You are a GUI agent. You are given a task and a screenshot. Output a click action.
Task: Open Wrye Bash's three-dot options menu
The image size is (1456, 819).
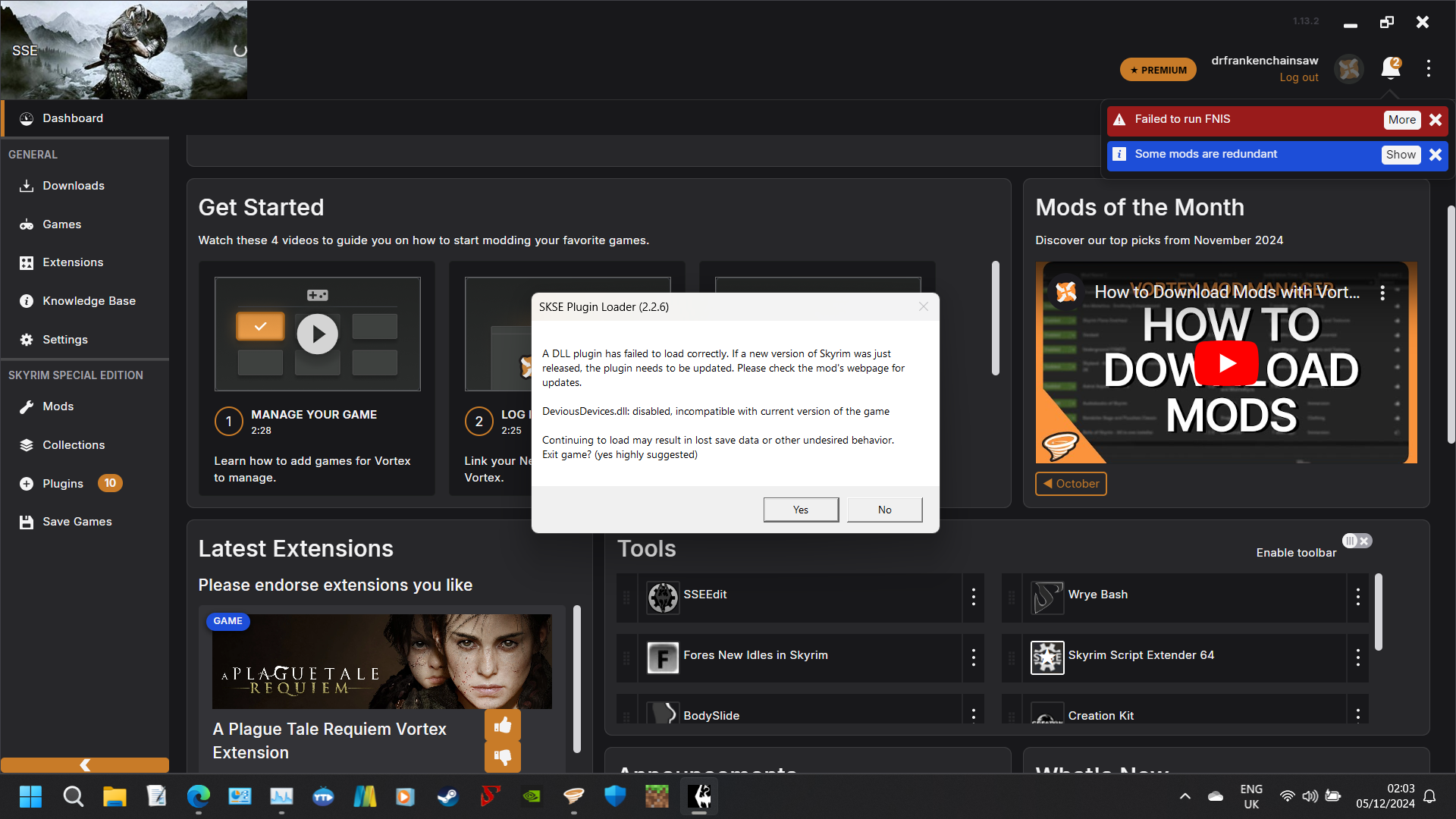(1357, 598)
